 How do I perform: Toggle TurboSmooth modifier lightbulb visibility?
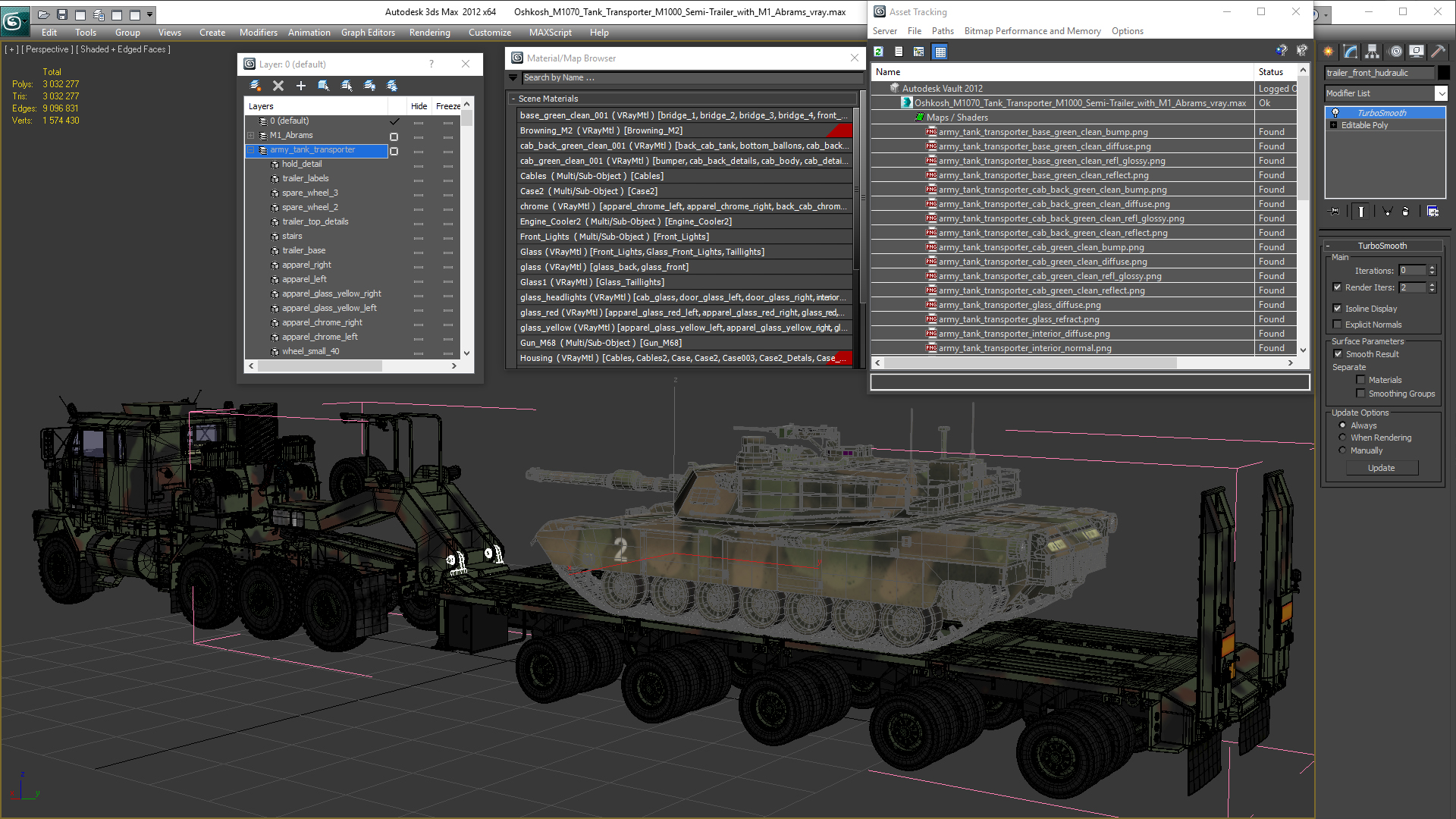point(1335,113)
